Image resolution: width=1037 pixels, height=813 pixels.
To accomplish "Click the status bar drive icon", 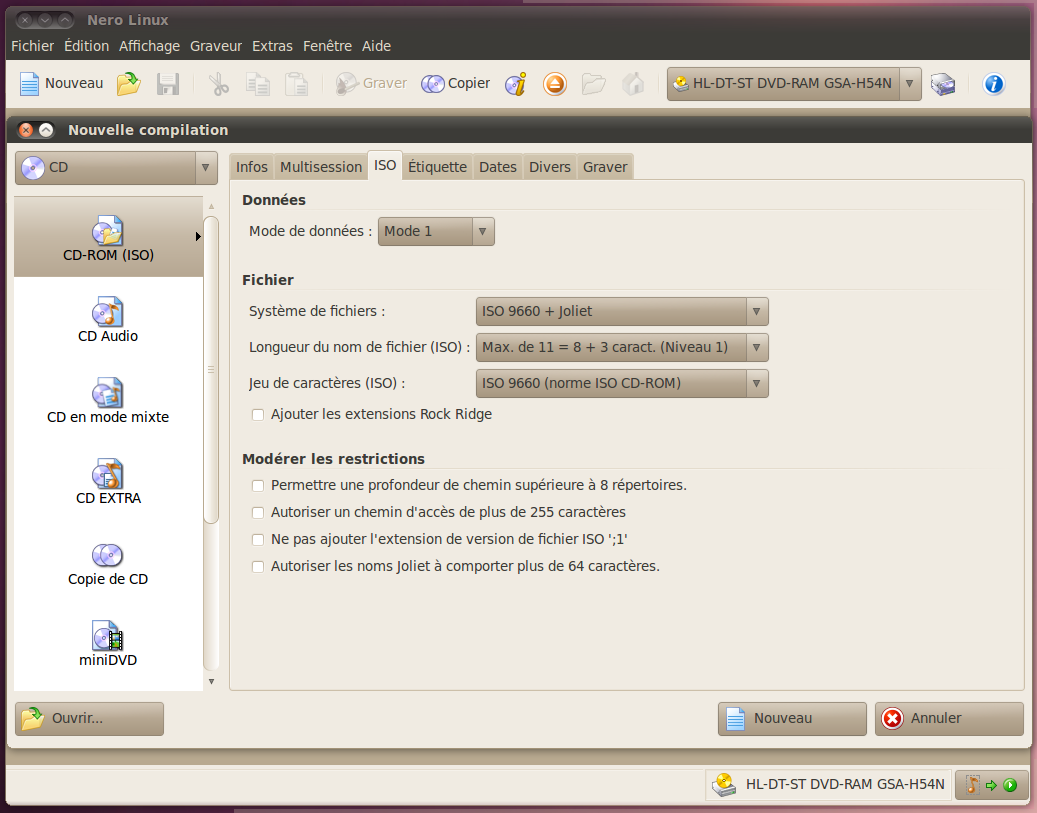I will coord(724,785).
